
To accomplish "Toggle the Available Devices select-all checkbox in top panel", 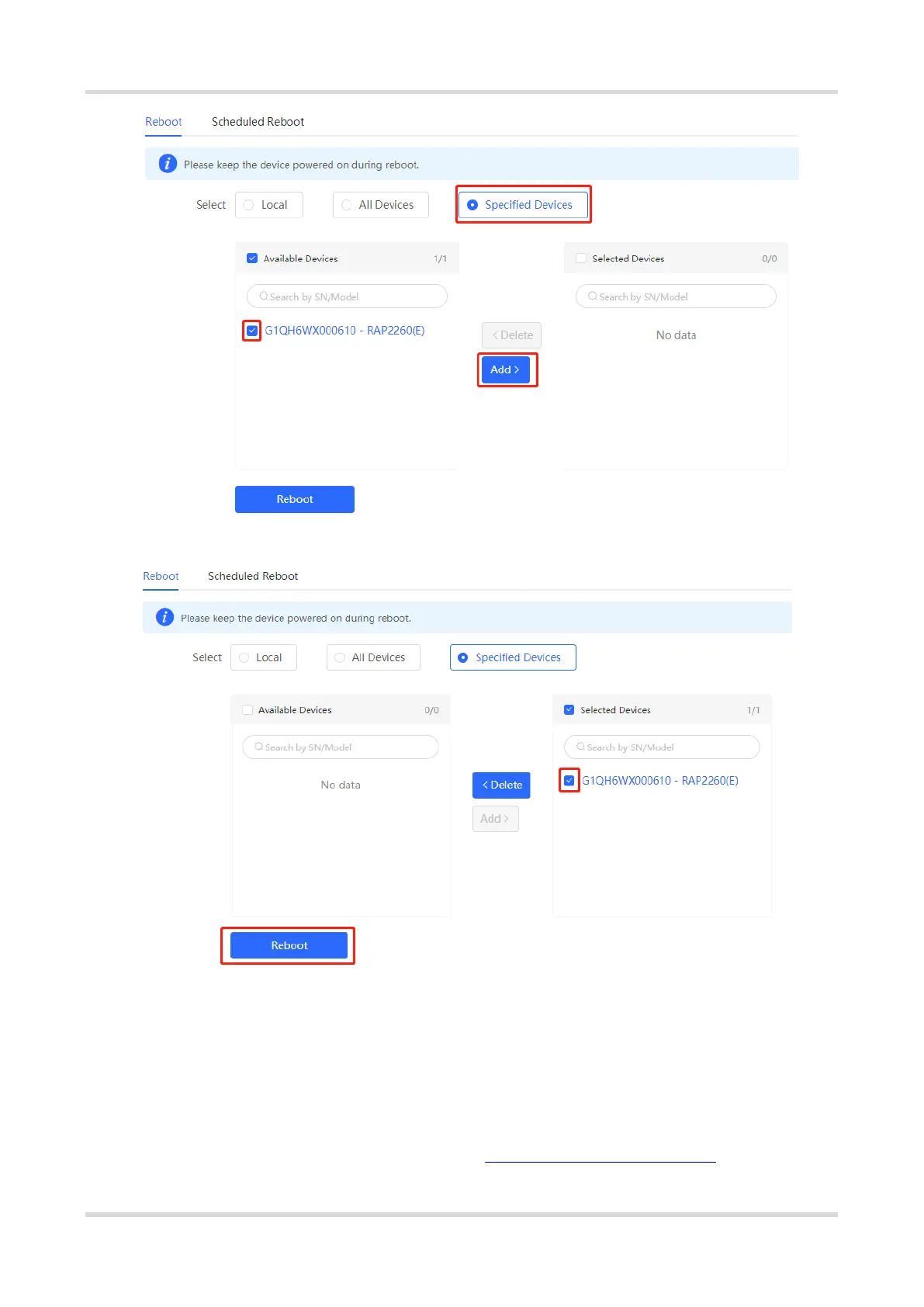I will click(252, 258).
